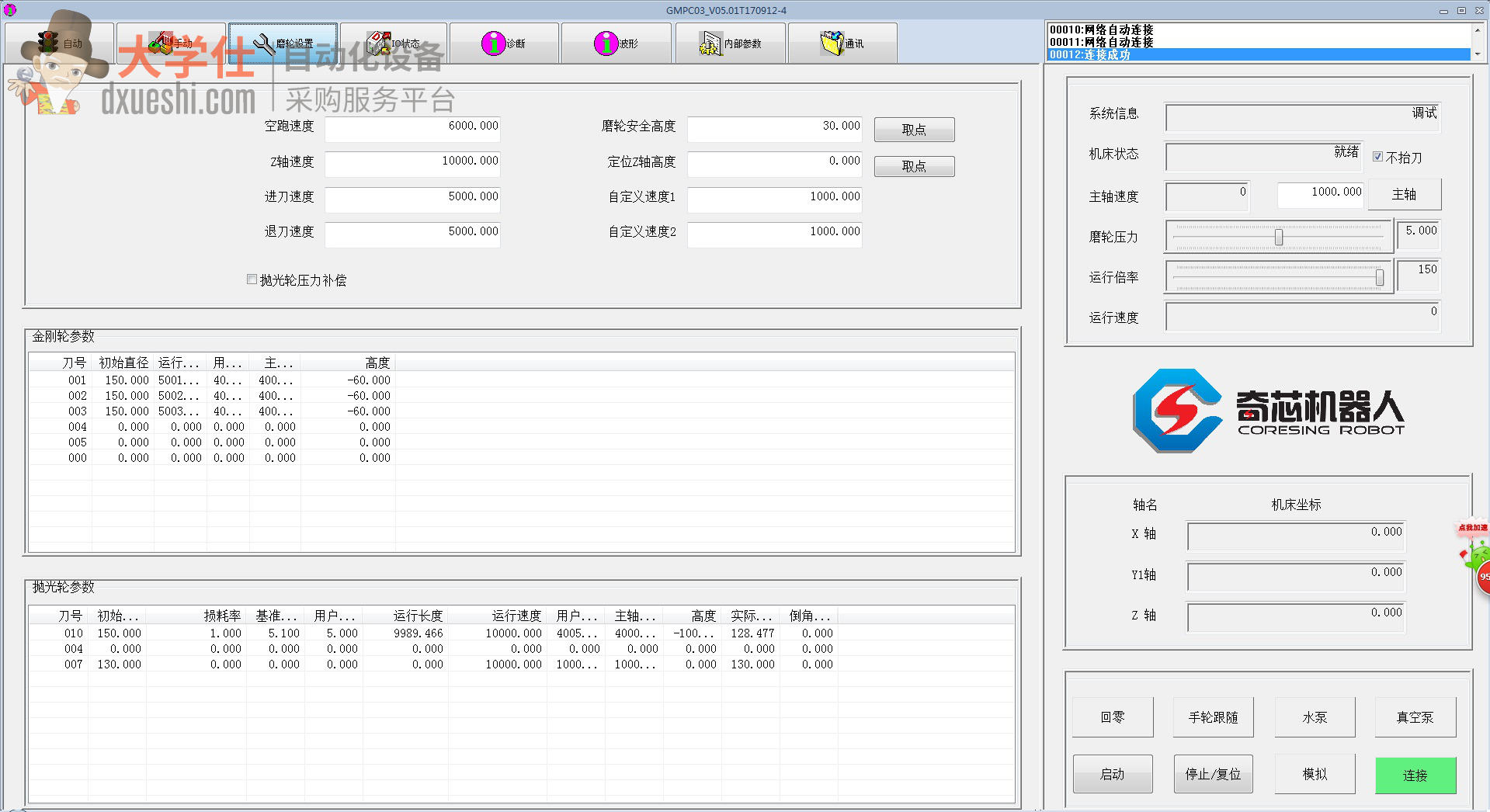Click the 磨轮压力 value box 5.000
The image size is (1490, 812).
coord(1419,234)
